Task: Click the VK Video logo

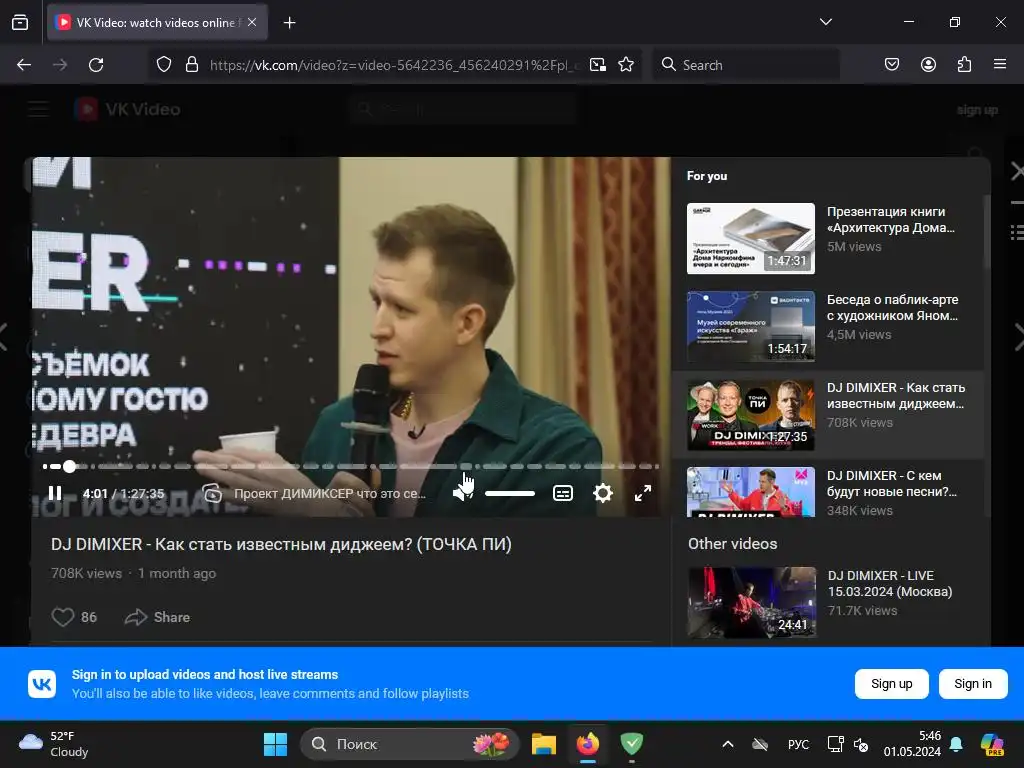Action: (127, 109)
